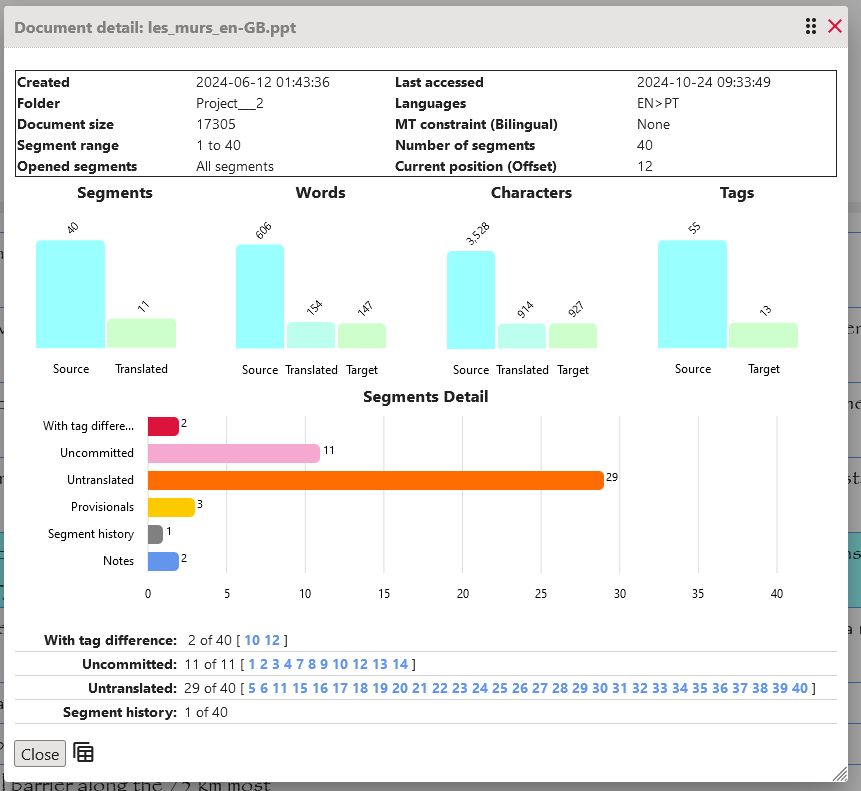Jump to untranslated segment 22
This screenshot has height=791, width=861.
tap(440, 688)
